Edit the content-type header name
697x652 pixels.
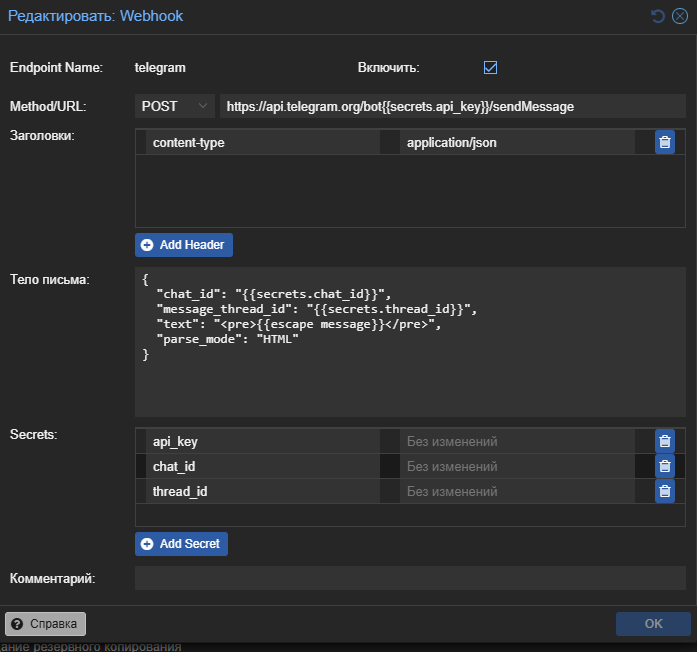tap(262, 143)
